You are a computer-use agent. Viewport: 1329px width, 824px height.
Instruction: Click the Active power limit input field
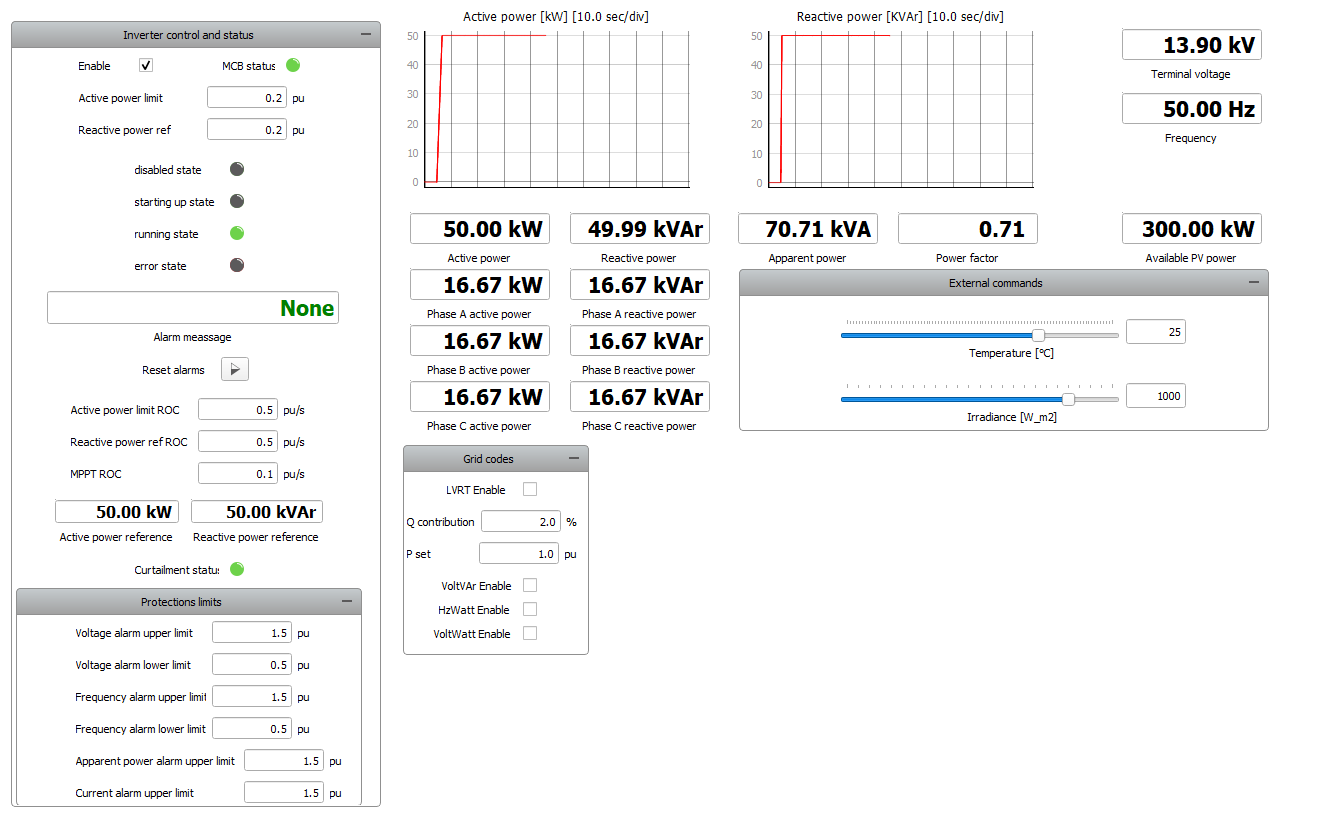246,98
